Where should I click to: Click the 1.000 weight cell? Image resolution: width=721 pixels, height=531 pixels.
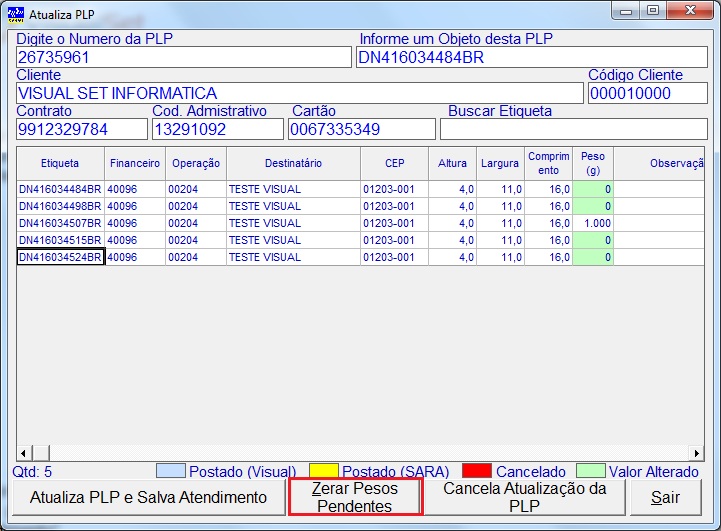(x=593, y=223)
